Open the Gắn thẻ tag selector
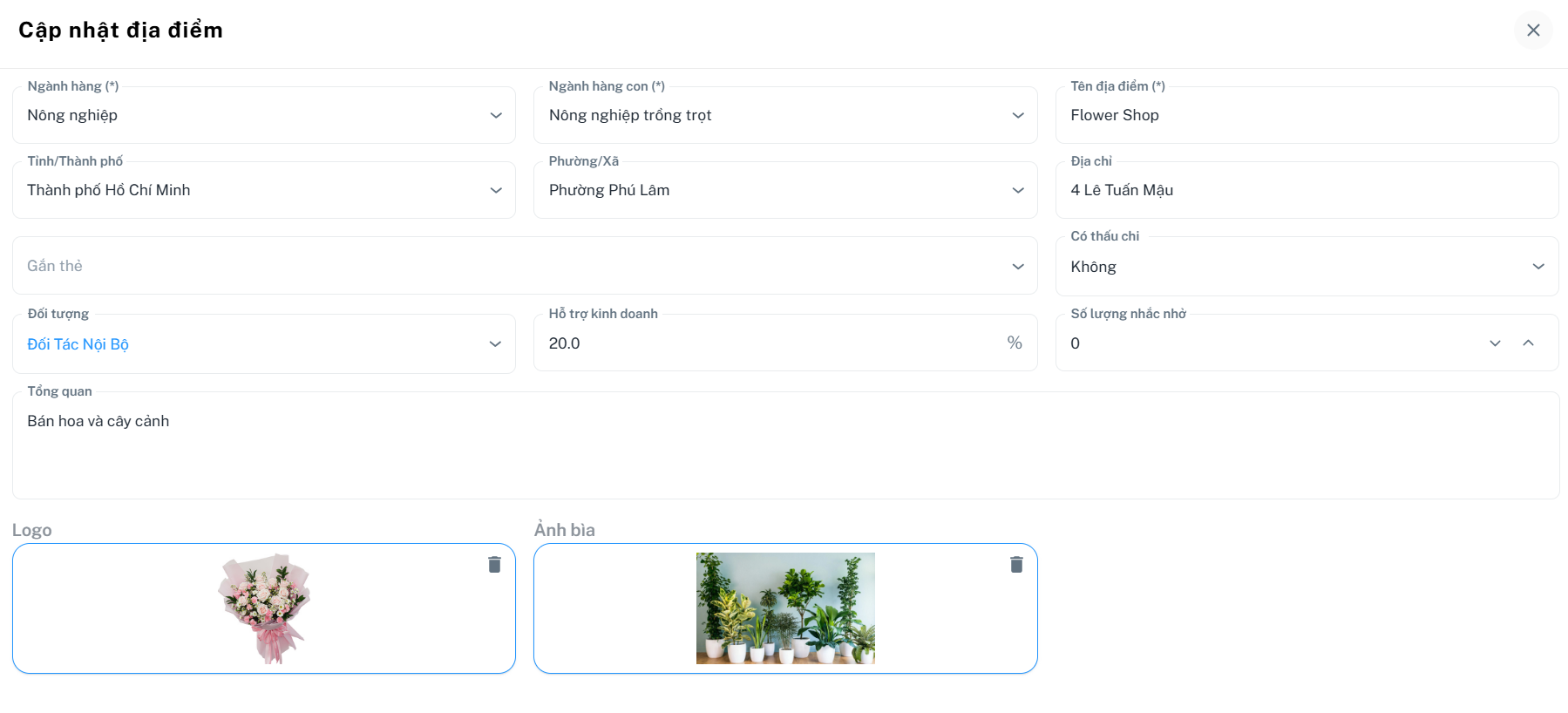 525,266
